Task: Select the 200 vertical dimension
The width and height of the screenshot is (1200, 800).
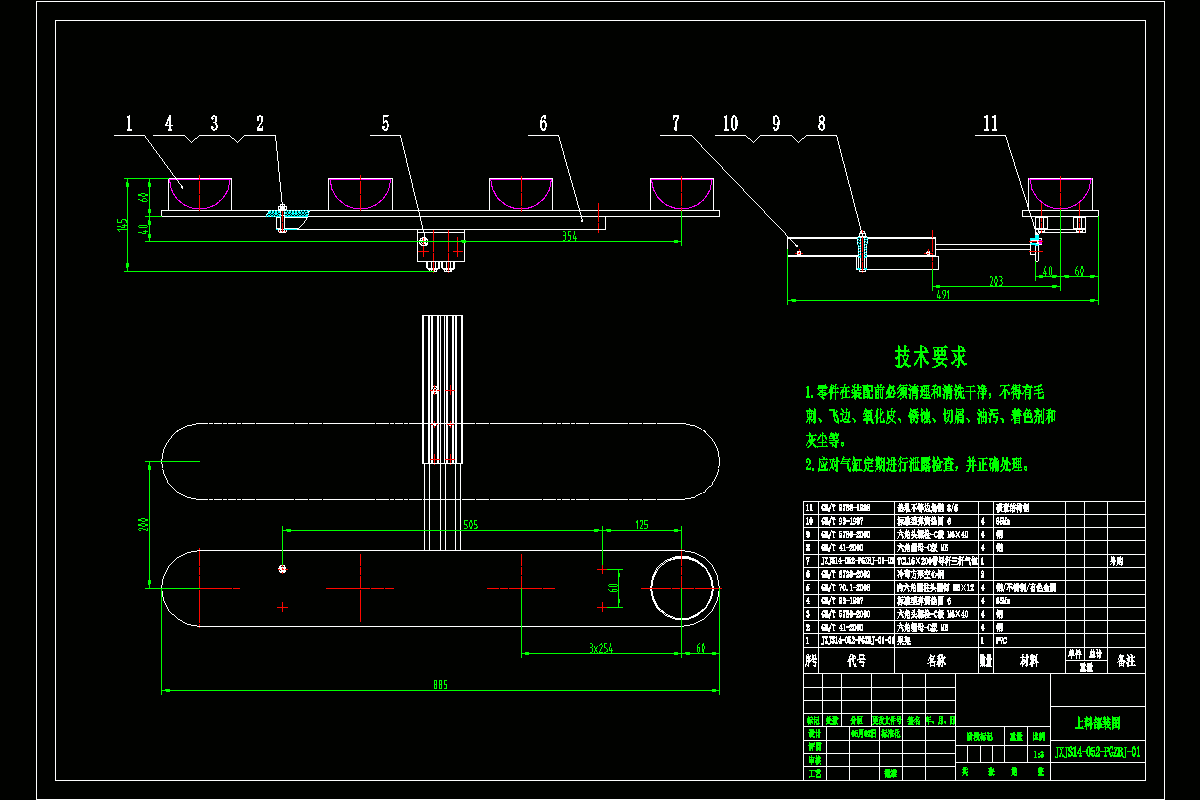Action: [143, 524]
